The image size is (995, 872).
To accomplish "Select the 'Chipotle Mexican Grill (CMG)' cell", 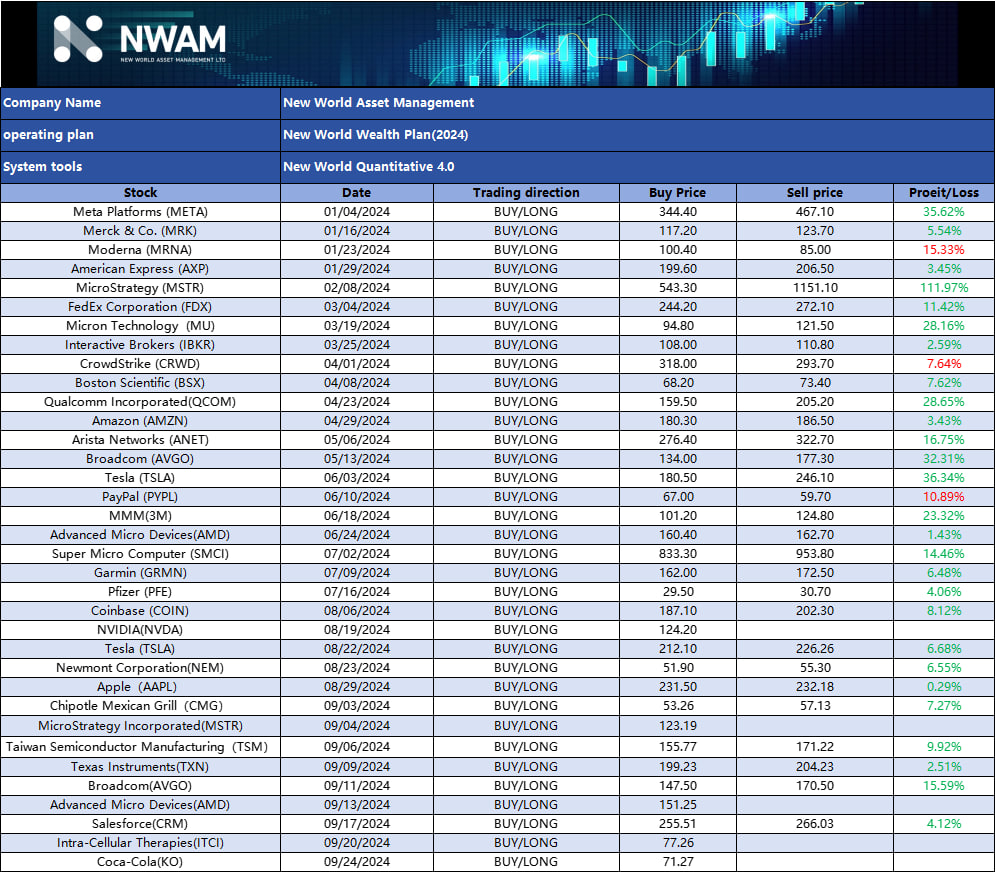I will point(140,706).
